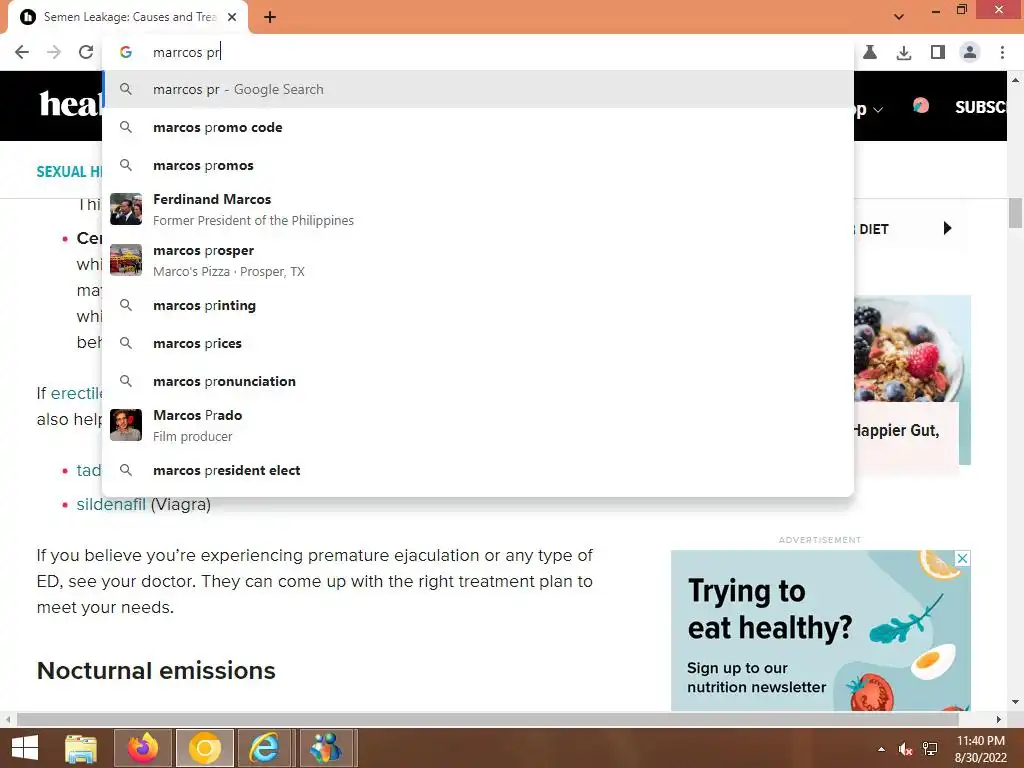
Task: Reload the current page
Action: click(x=86, y=52)
